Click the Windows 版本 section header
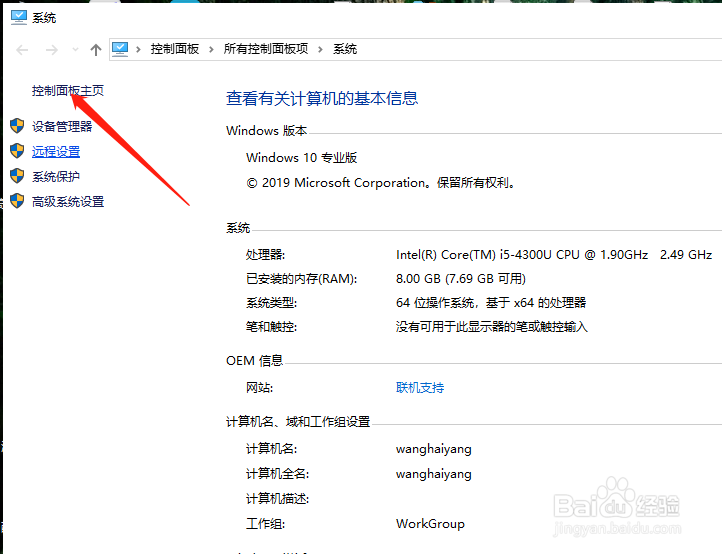This screenshot has width=722, height=554. pyautogui.click(x=267, y=131)
